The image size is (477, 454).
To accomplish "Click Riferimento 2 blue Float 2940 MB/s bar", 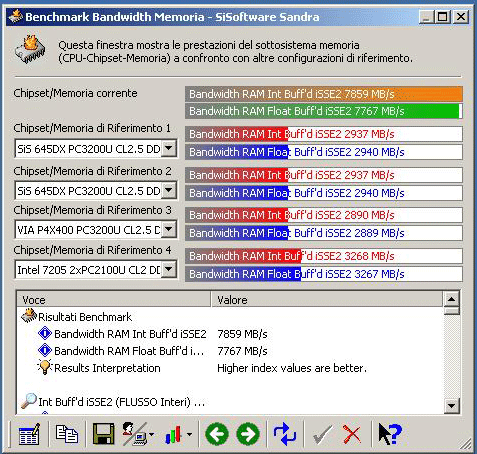I will 324,193.
